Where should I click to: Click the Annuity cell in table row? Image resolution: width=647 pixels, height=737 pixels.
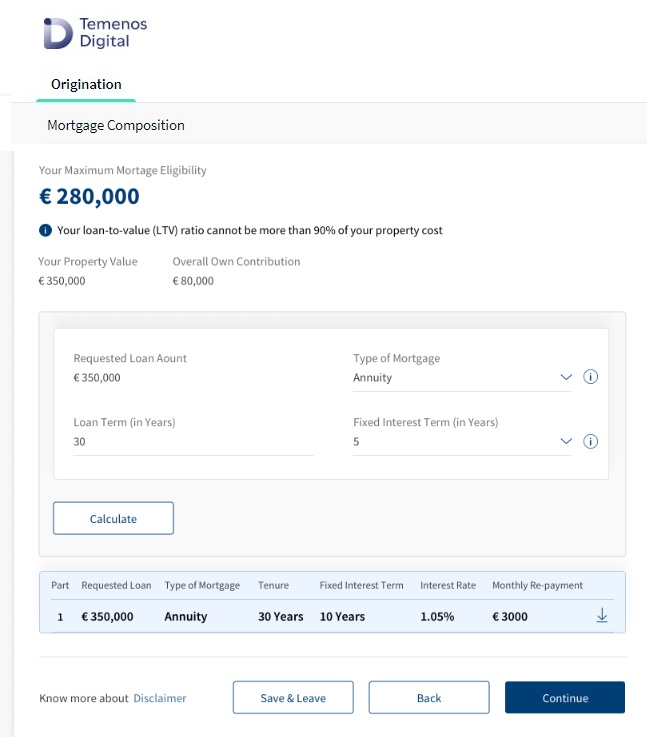pos(186,616)
